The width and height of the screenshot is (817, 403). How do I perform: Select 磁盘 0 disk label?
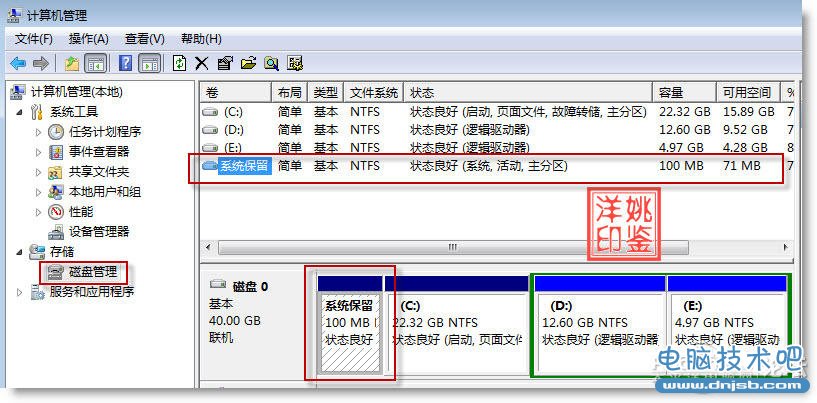[249, 286]
